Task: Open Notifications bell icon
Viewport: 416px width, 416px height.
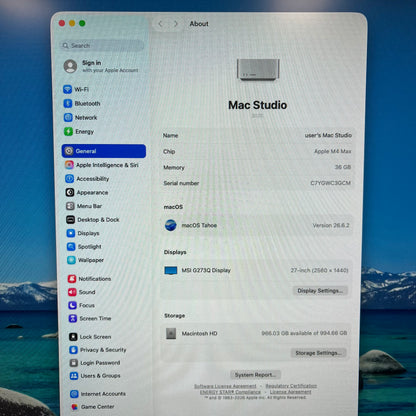Action: click(x=72, y=279)
